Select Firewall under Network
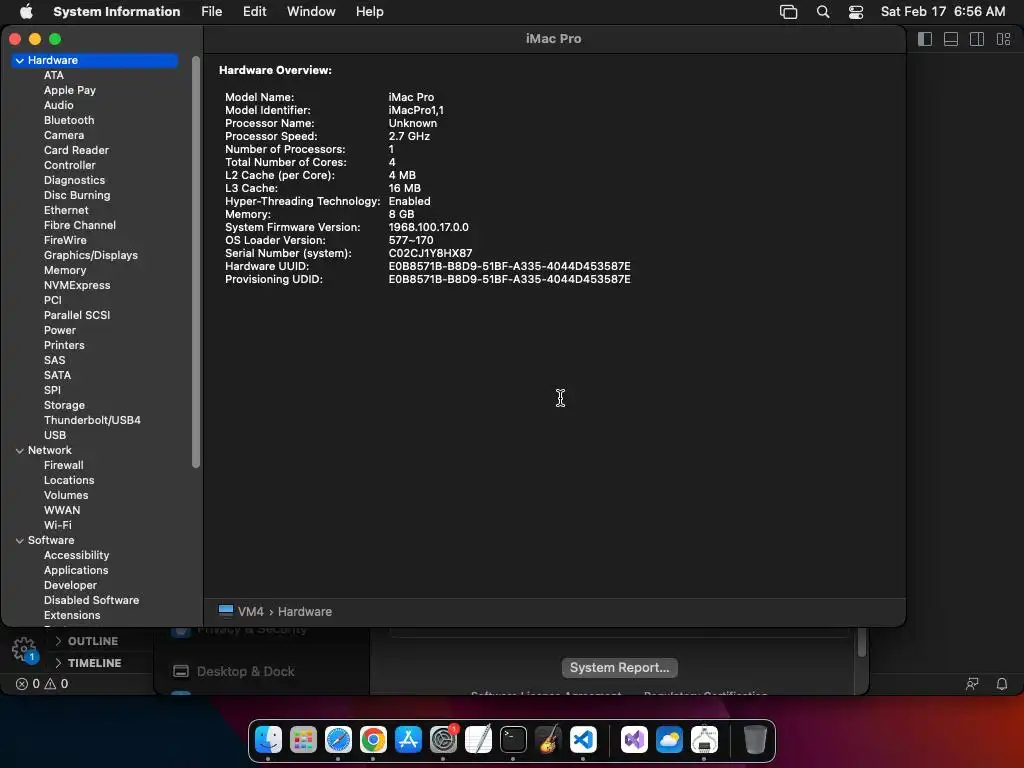Screen dimensions: 1024x768 pos(63,466)
